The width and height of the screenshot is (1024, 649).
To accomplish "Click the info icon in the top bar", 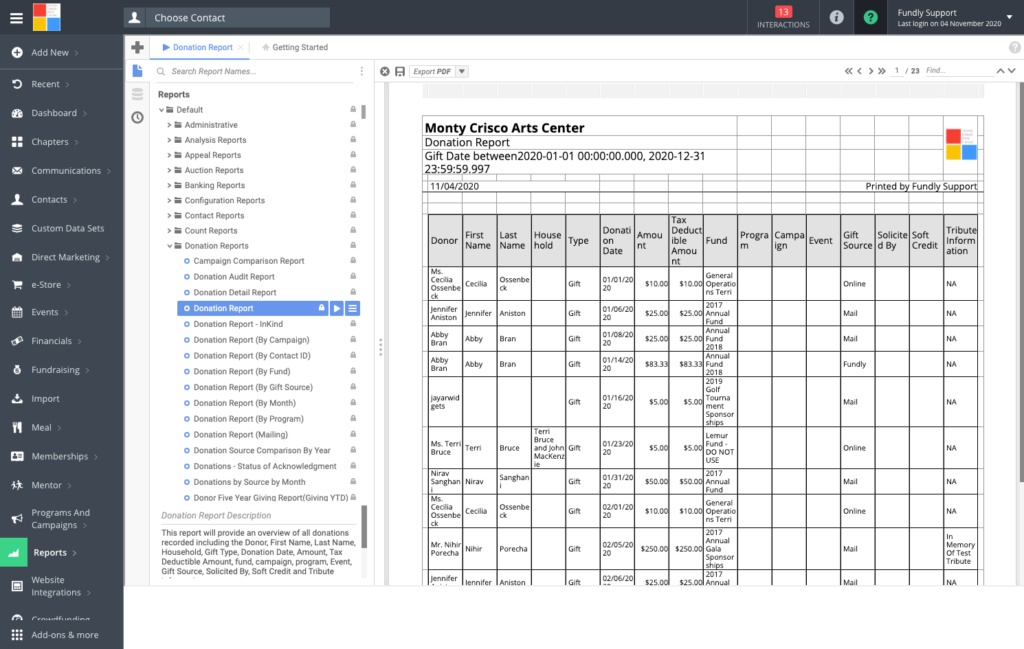I will click(x=836, y=17).
